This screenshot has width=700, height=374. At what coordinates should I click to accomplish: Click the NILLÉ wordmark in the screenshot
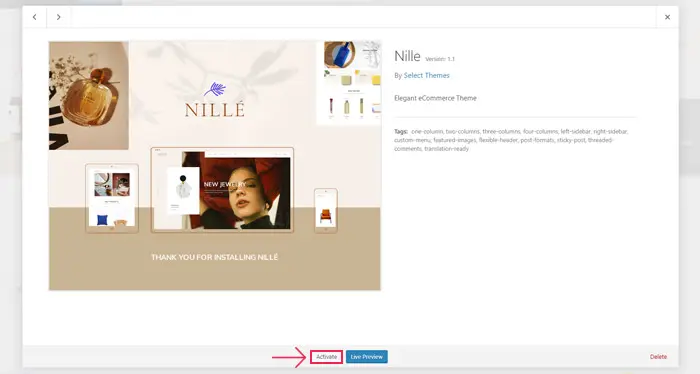coord(215,110)
